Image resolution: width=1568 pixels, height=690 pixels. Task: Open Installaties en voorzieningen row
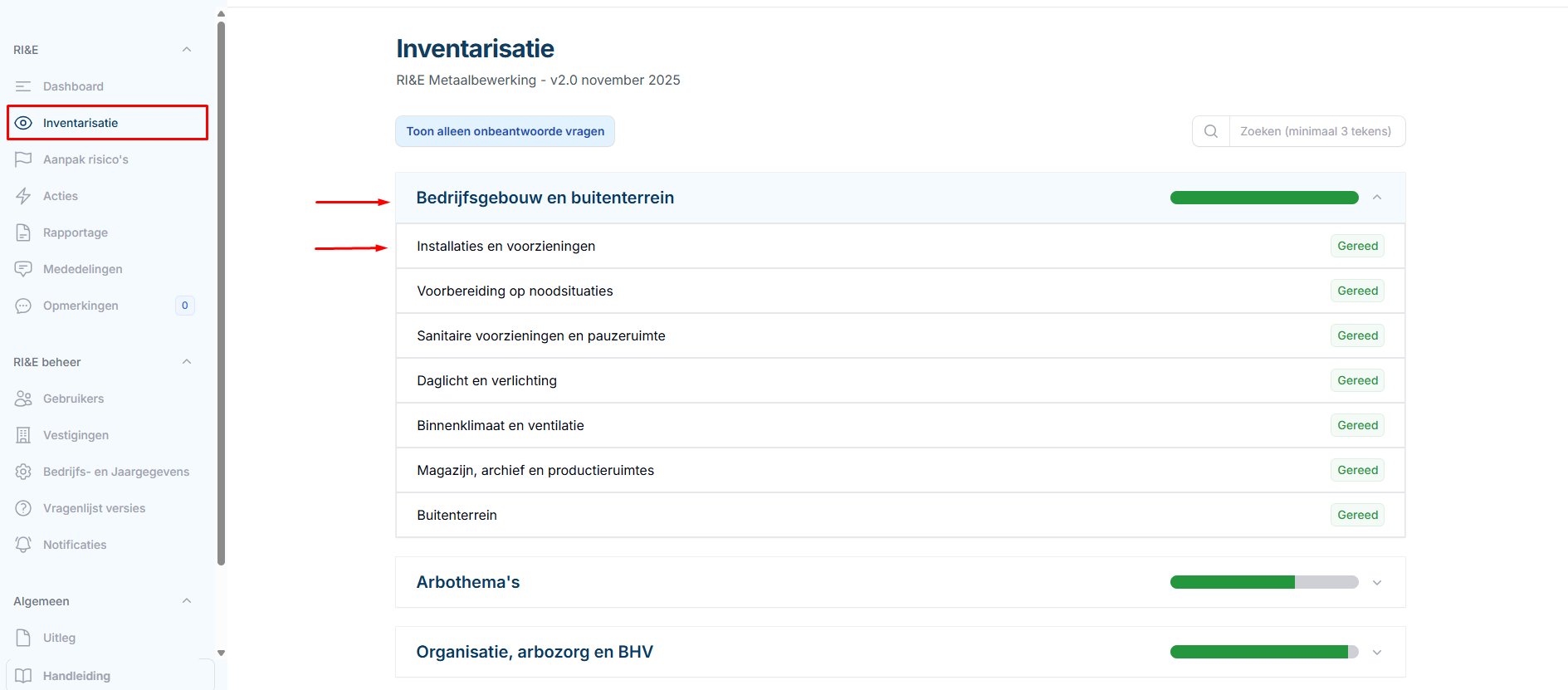(901, 246)
